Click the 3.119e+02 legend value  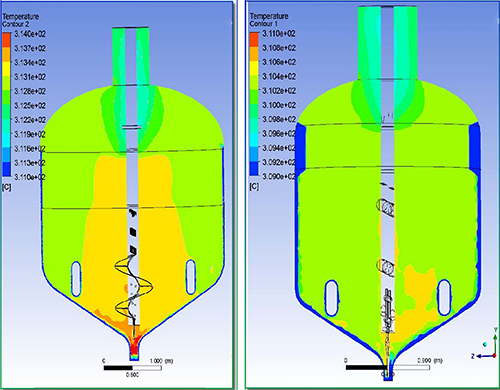(x=30, y=134)
